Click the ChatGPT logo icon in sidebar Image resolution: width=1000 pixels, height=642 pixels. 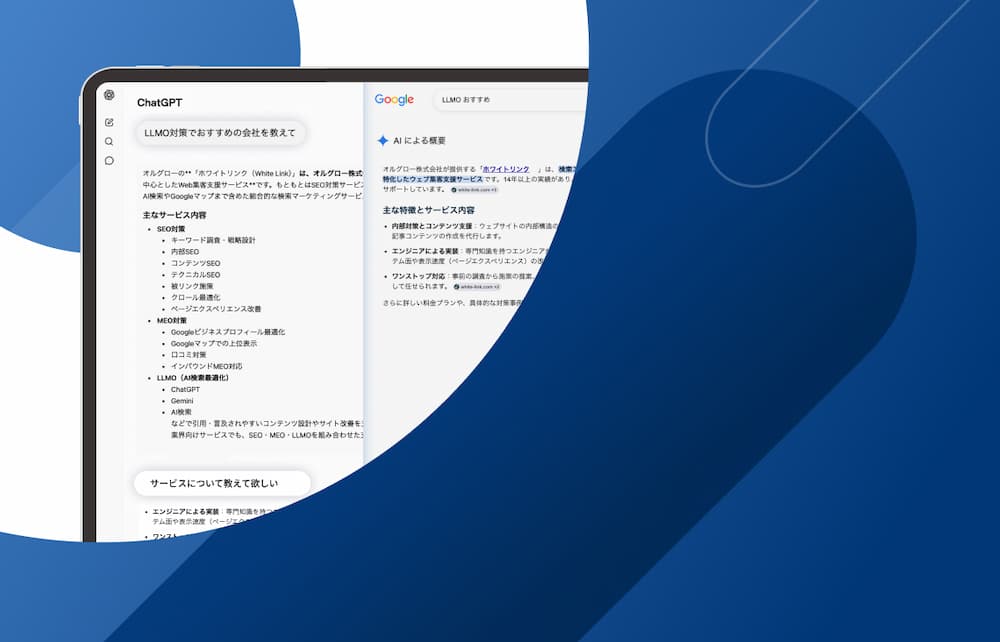click(x=109, y=95)
